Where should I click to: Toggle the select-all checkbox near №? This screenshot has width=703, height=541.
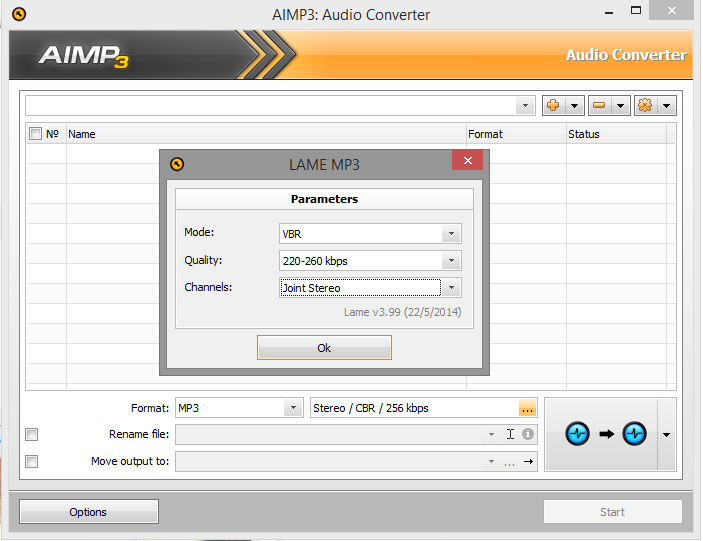tap(35, 134)
